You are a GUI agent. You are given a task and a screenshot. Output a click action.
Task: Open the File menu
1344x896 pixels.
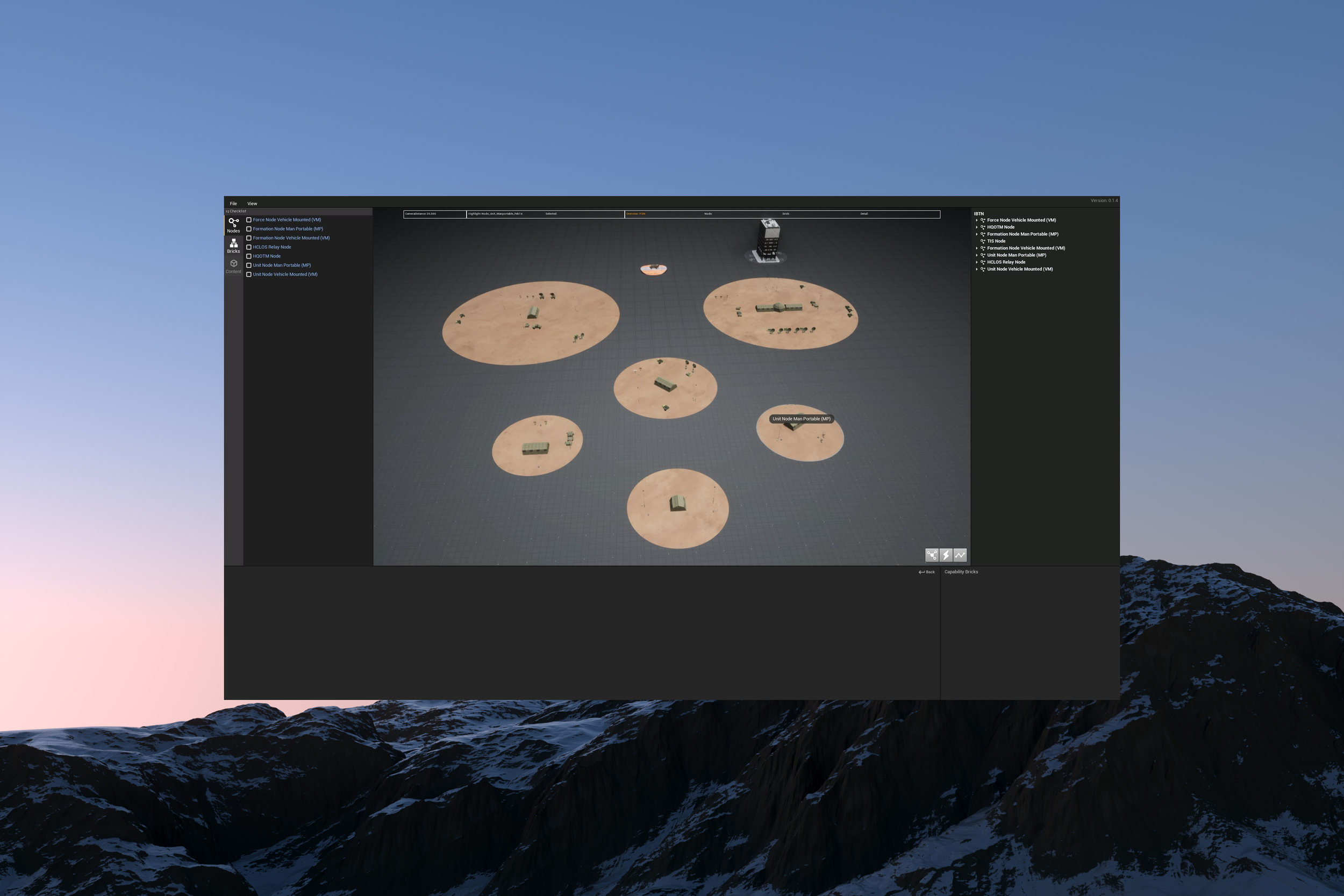pos(233,203)
